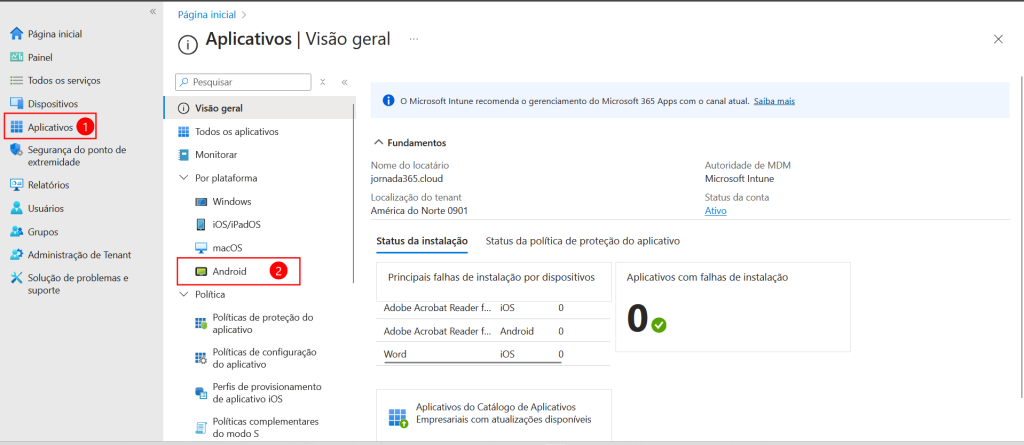Close the Aplicativos blade with X
1024x445 pixels.
pos(998,39)
